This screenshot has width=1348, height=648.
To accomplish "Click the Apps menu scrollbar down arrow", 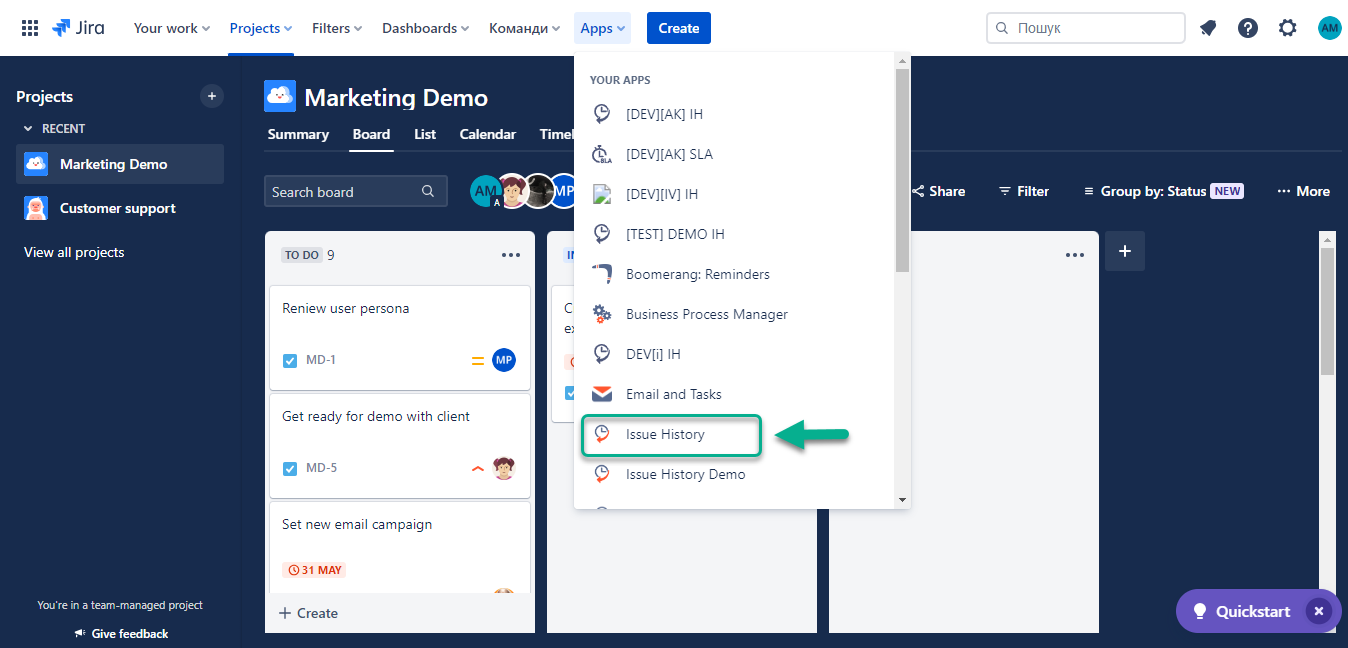I will pyautogui.click(x=902, y=499).
